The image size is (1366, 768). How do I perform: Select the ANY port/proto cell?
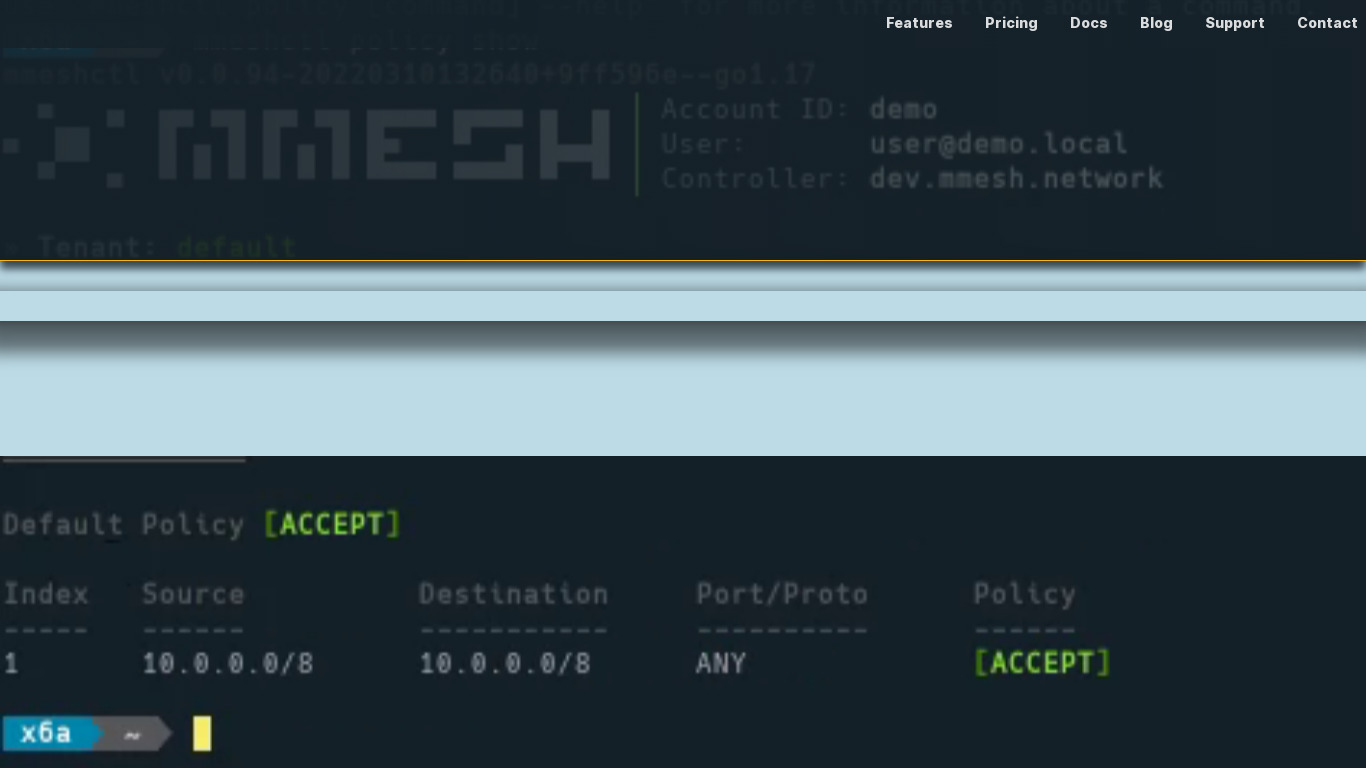point(721,663)
